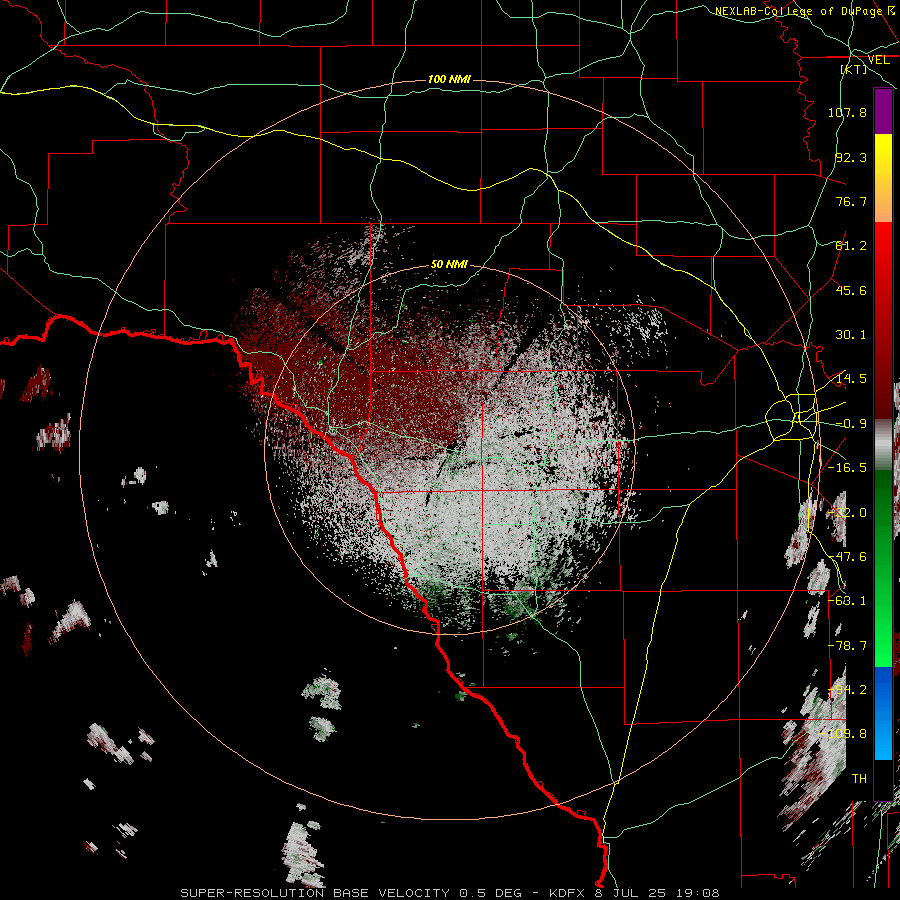Image resolution: width=900 pixels, height=900 pixels.
Task: Pick the yellow-orange segment of color bar
Action: pyautogui.click(x=883, y=178)
